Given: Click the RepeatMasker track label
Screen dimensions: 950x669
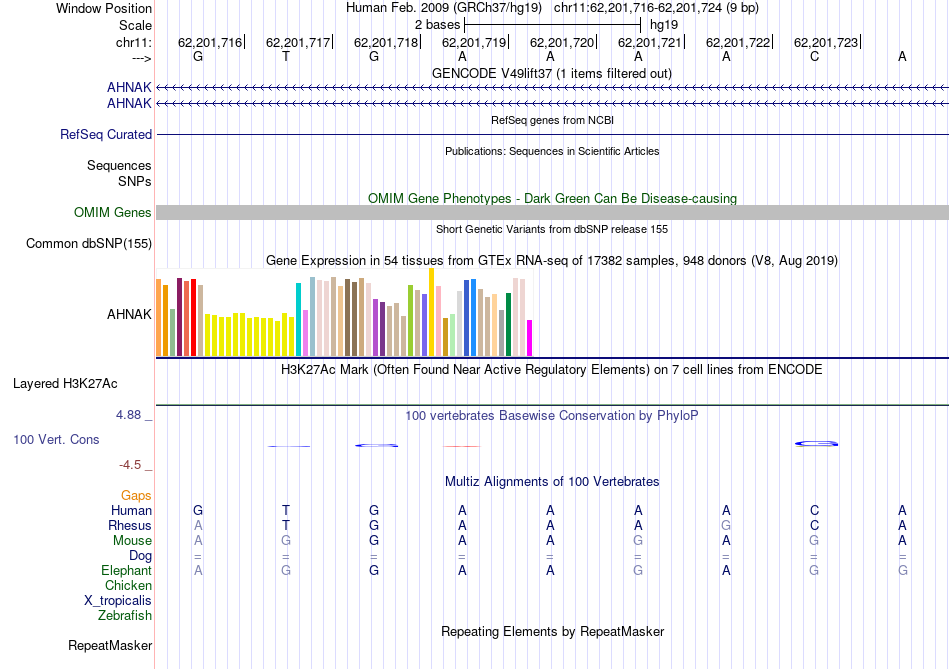Looking at the screenshot, I should point(110,645).
